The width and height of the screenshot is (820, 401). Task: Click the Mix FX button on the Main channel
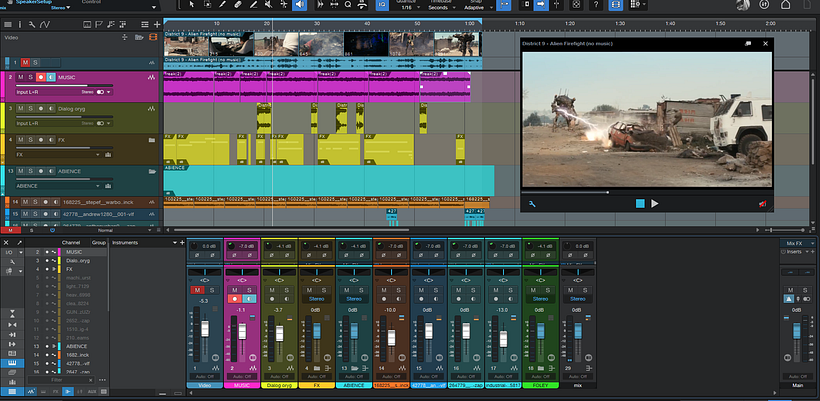point(798,243)
